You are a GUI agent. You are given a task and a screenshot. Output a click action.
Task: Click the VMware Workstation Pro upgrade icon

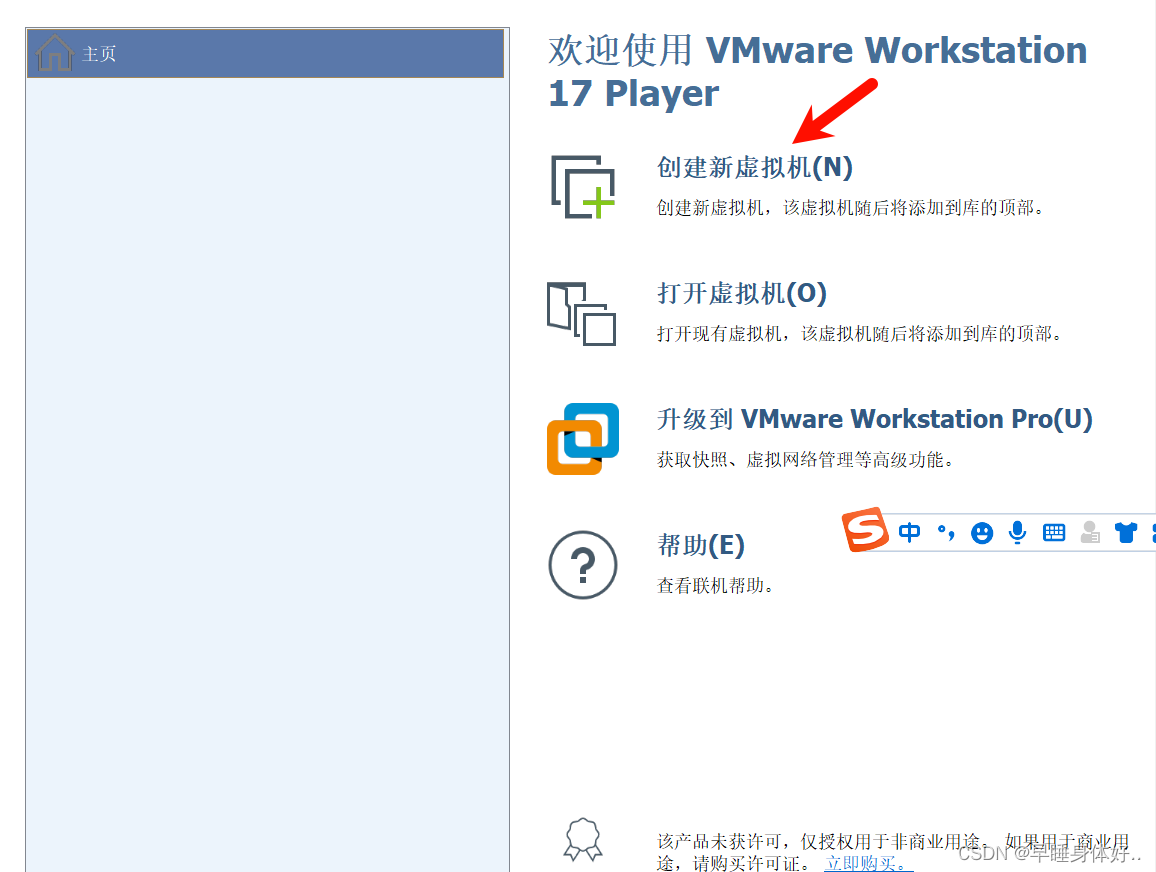click(x=582, y=439)
